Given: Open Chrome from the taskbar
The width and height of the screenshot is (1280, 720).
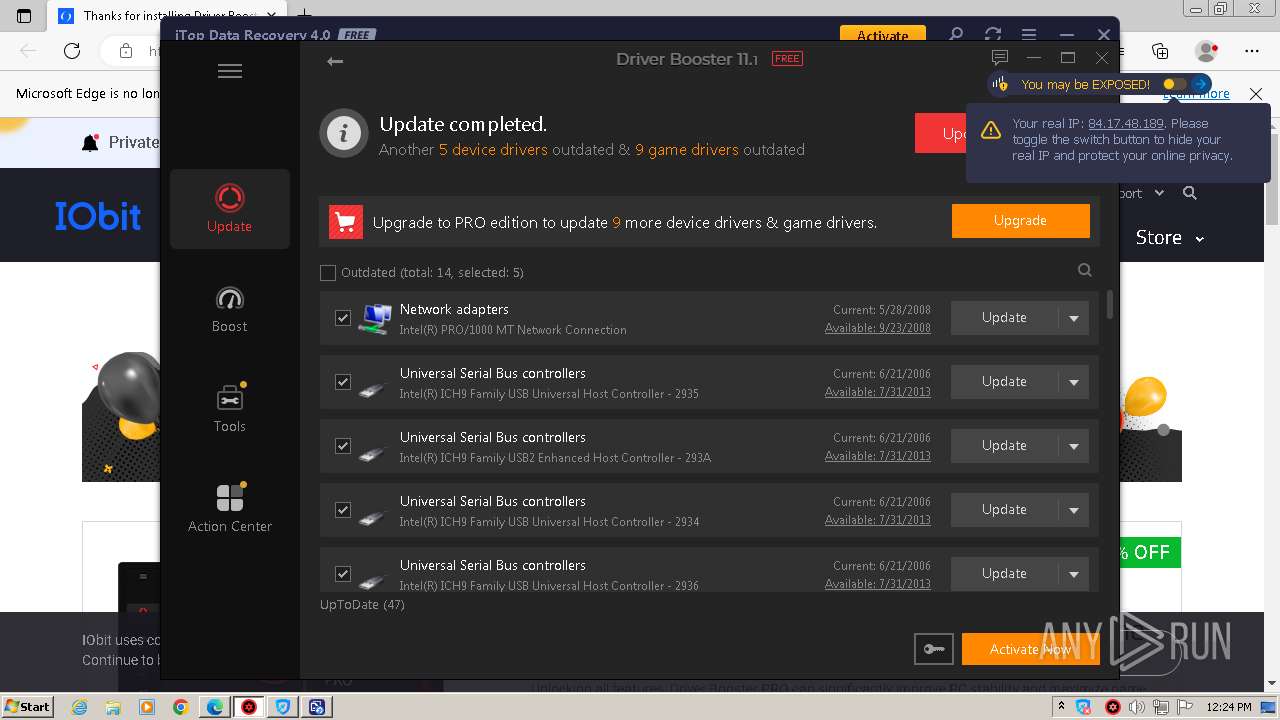Looking at the screenshot, I should (180, 707).
